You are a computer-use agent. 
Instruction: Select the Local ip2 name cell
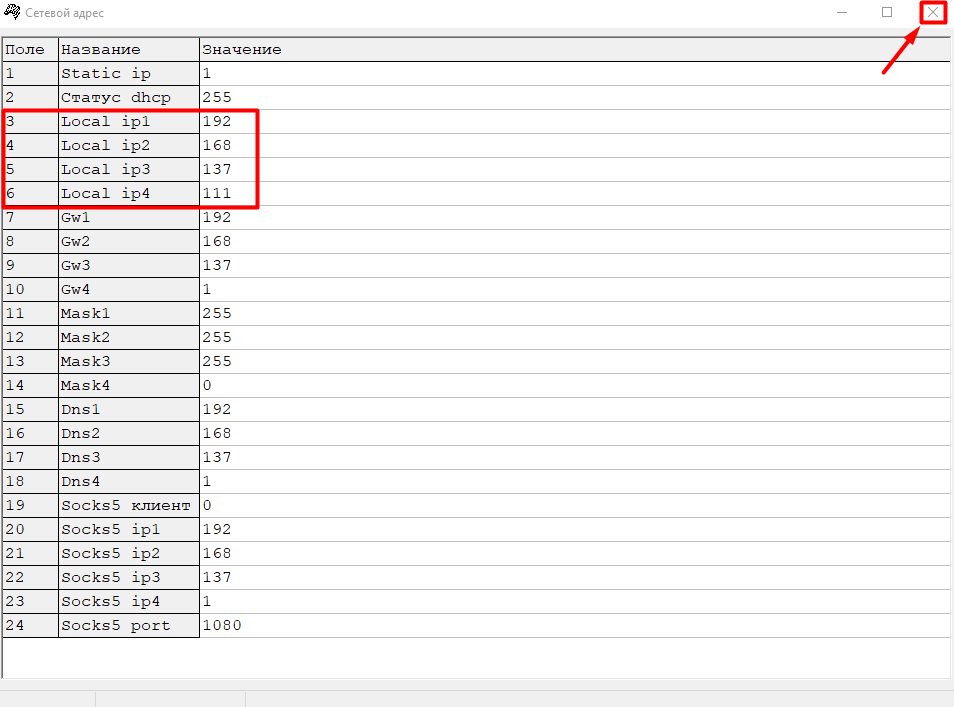coord(129,145)
